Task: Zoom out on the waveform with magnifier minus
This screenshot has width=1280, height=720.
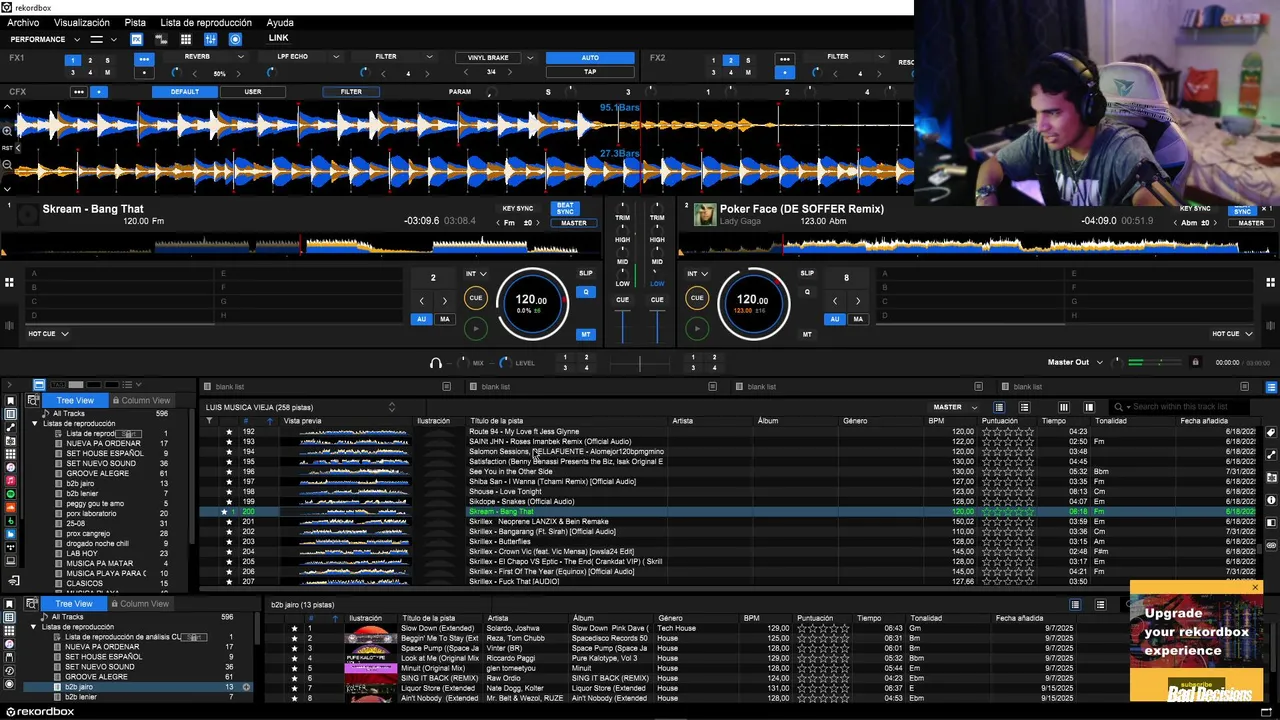Action: [x=7, y=164]
